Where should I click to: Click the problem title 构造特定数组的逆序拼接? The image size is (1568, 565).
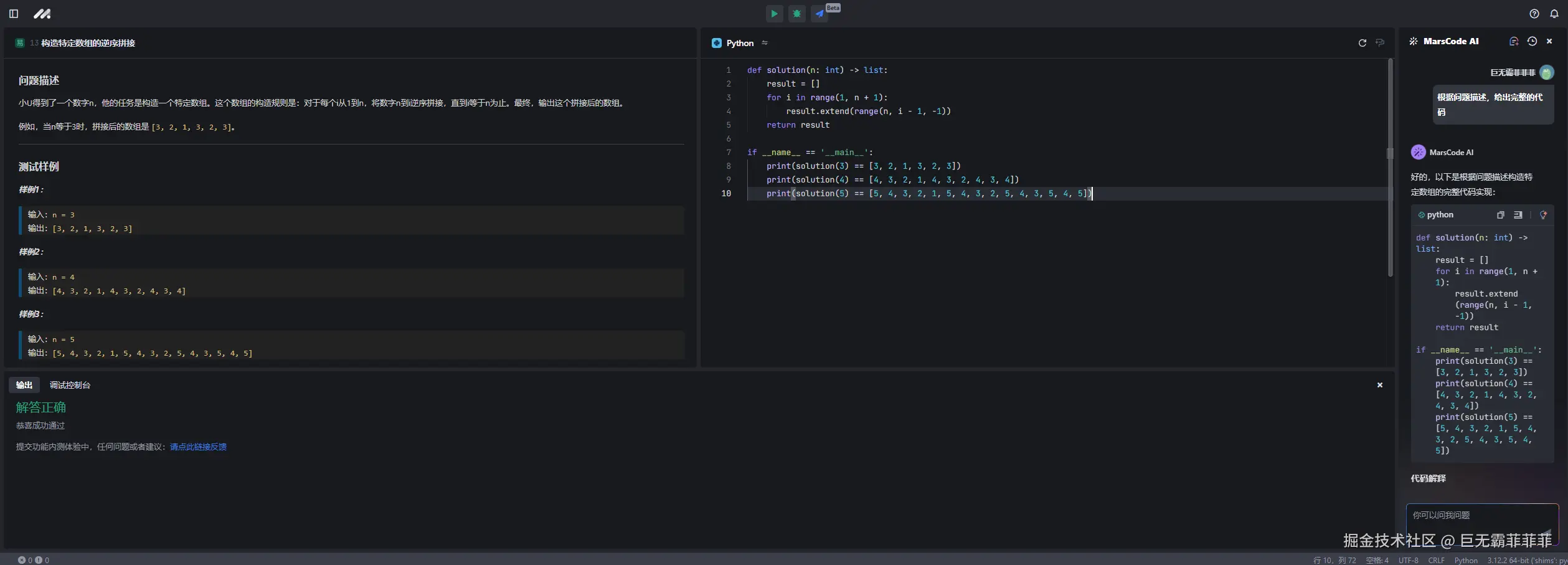click(x=88, y=43)
